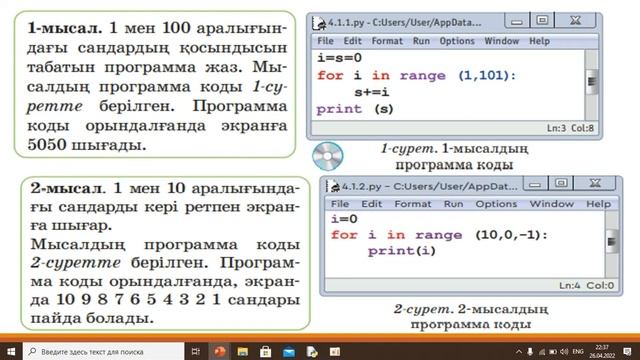Open Help menu in the 4.1.2.py window
The width and height of the screenshot is (640, 360).
pos(598,204)
